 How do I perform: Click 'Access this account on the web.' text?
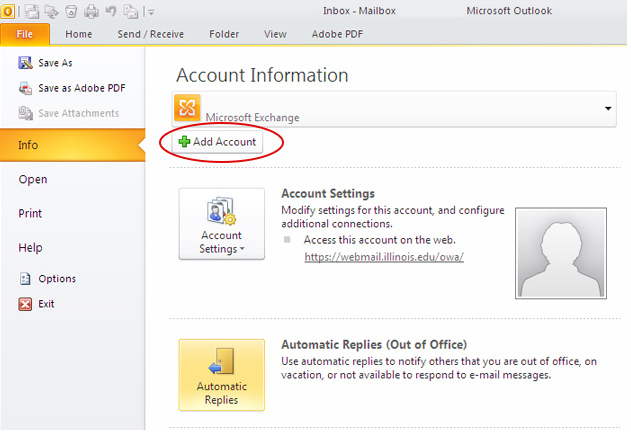(379, 240)
